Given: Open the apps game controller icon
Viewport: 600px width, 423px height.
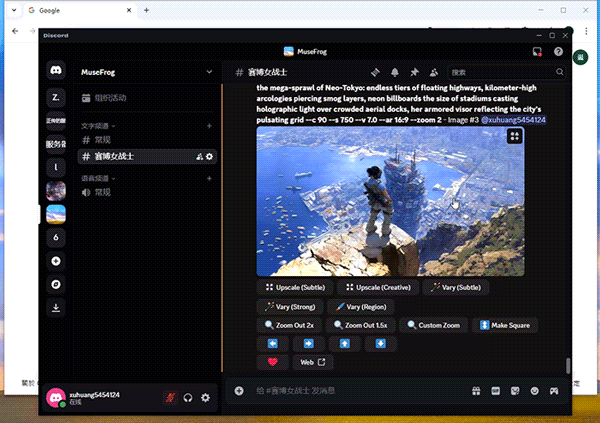Looking at the screenshot, I should pos(554,391).
